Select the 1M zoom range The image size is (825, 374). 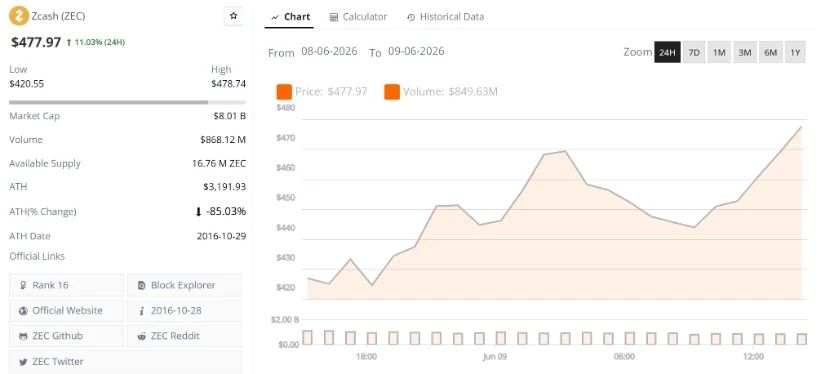719,52
